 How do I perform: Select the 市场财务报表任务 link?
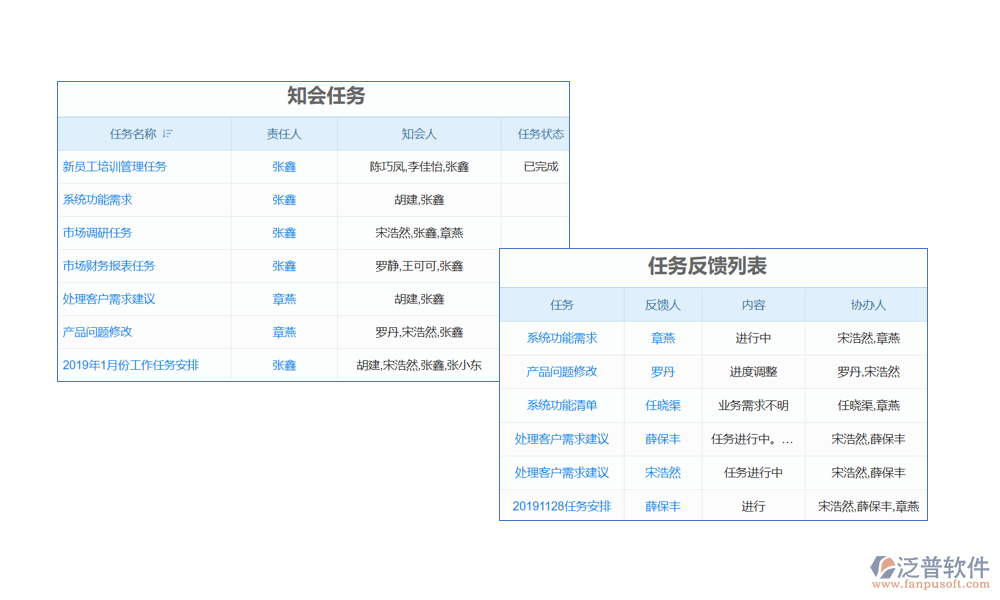pyautogui.click(x=108, y=266)
